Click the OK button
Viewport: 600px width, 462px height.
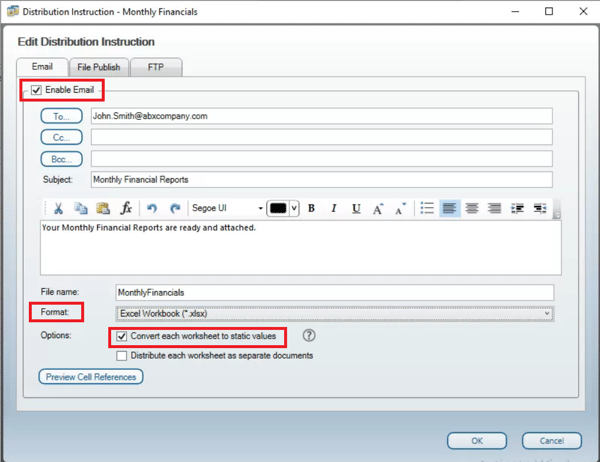477,440
